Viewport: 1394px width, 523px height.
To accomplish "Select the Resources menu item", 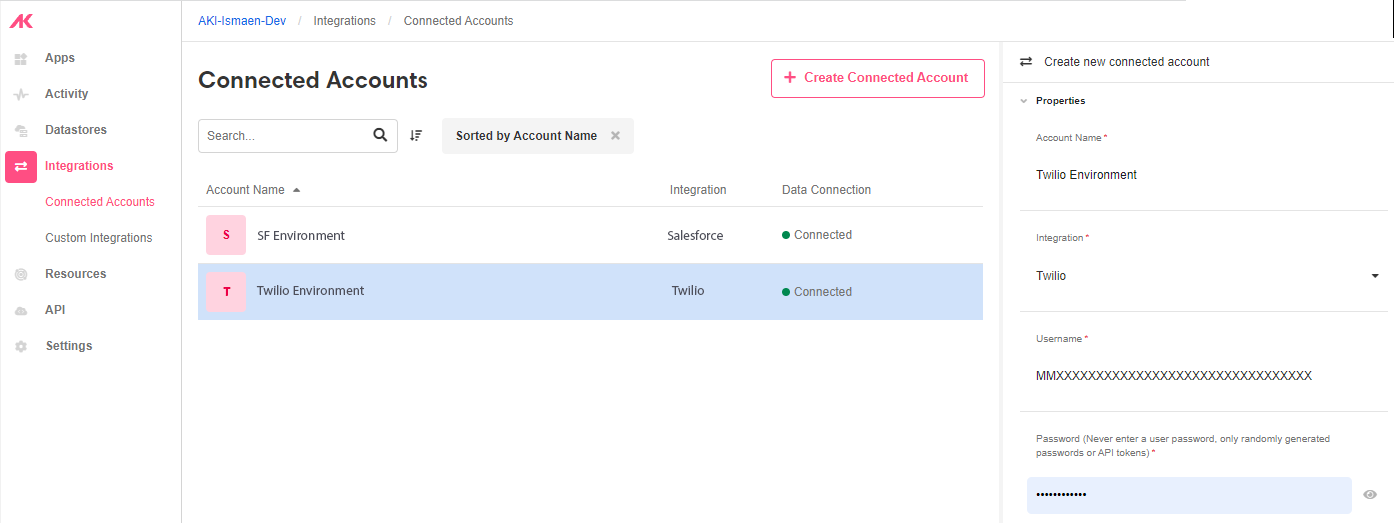I will tap(76, 274).
